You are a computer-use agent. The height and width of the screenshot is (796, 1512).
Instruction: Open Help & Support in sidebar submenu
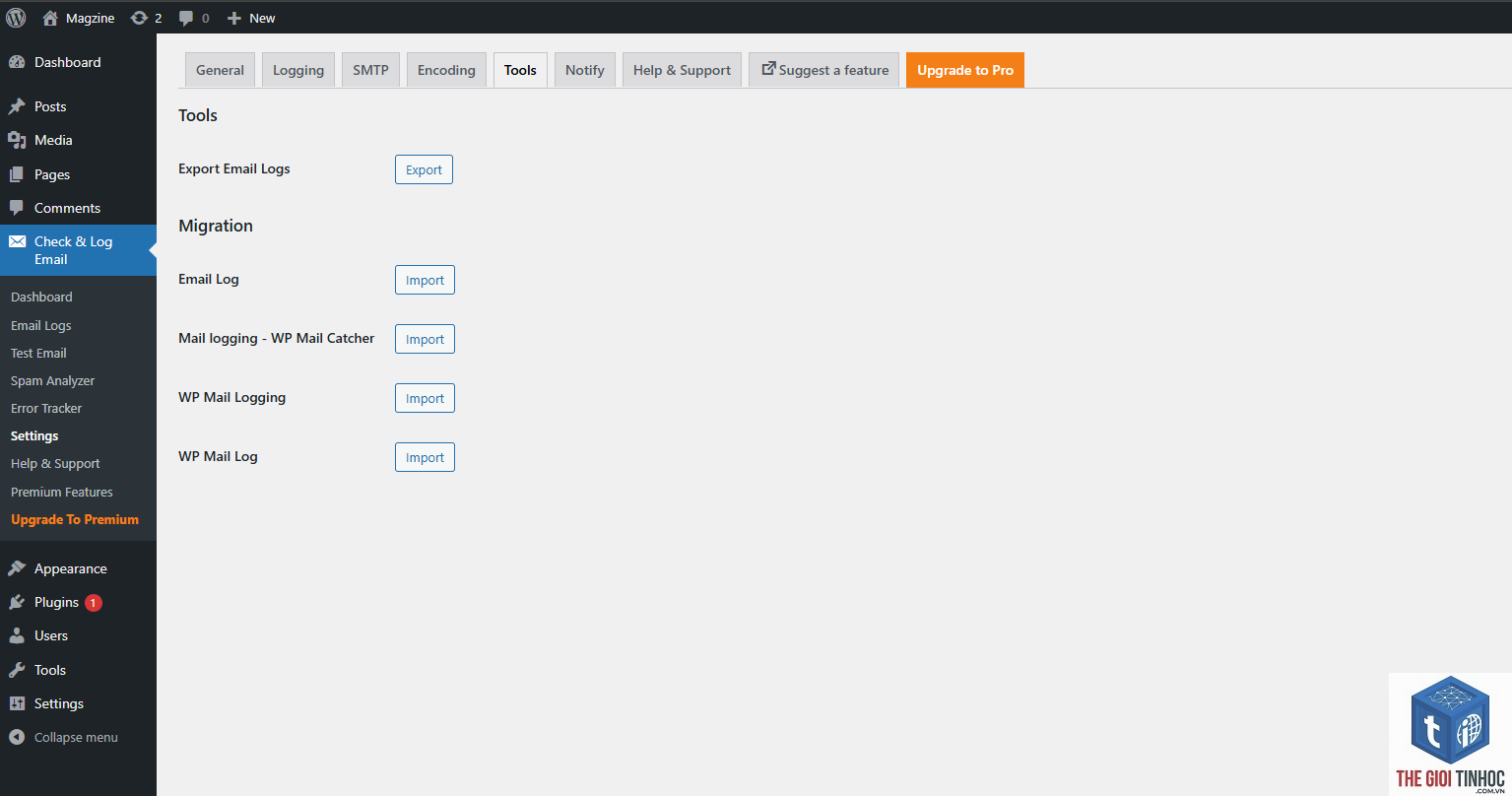pos(55,463)
